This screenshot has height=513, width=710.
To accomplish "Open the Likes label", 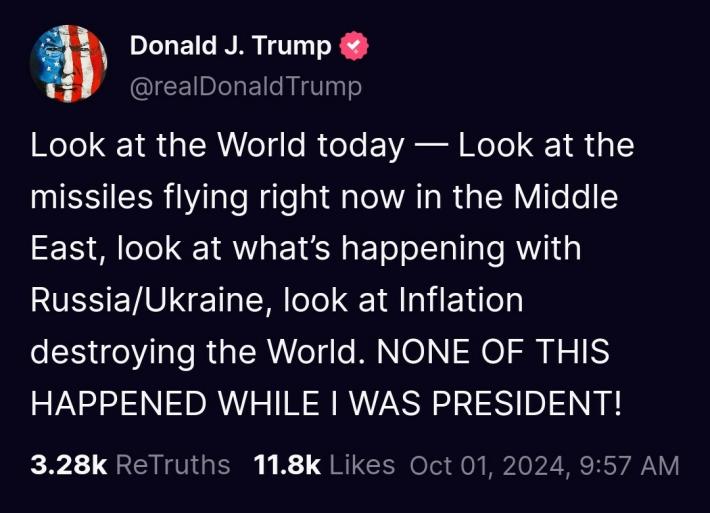I will tap(361, 465).
